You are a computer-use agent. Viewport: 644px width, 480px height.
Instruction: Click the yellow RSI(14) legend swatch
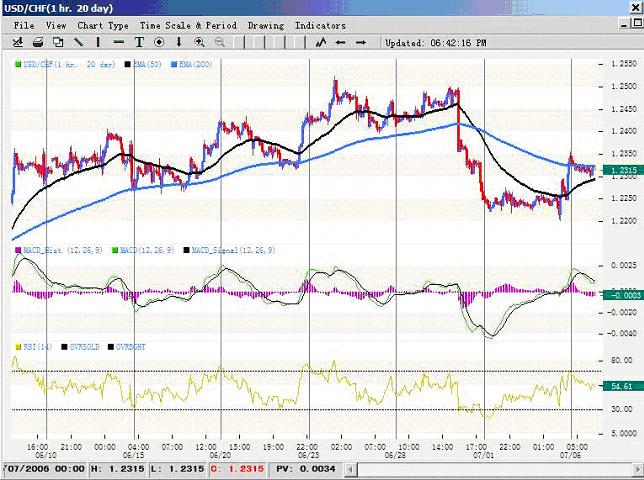[18, 347]
